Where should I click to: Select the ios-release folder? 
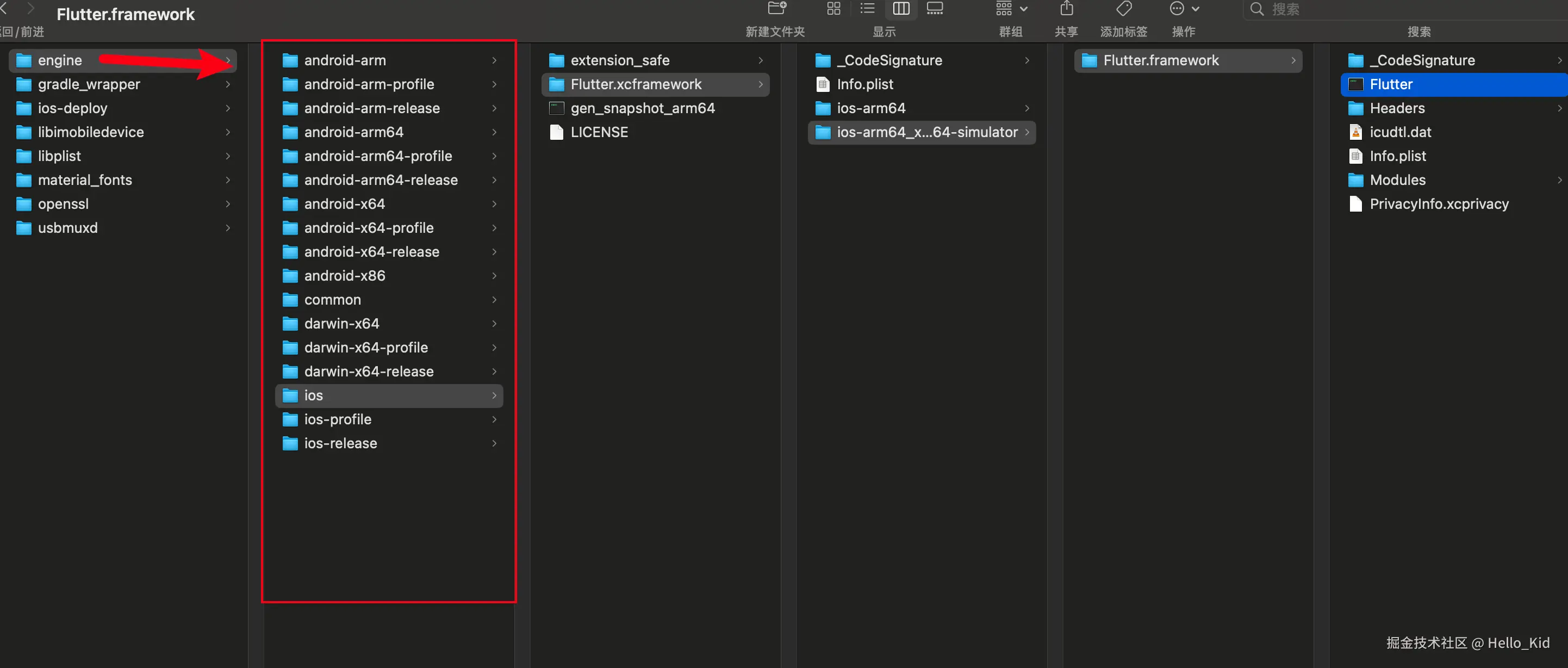[x=340, y=443]
